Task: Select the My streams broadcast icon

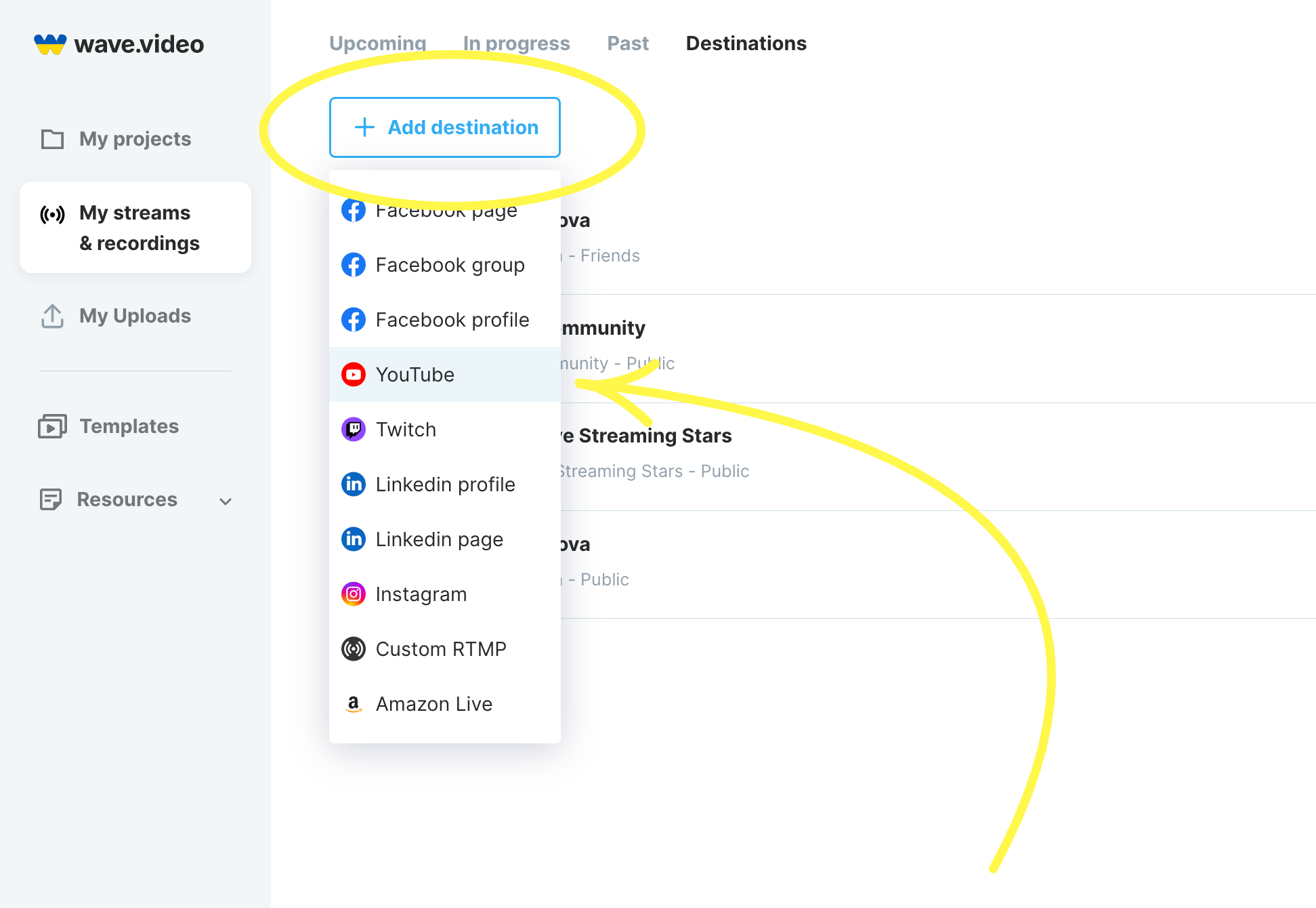Action: tap(52, 215)
